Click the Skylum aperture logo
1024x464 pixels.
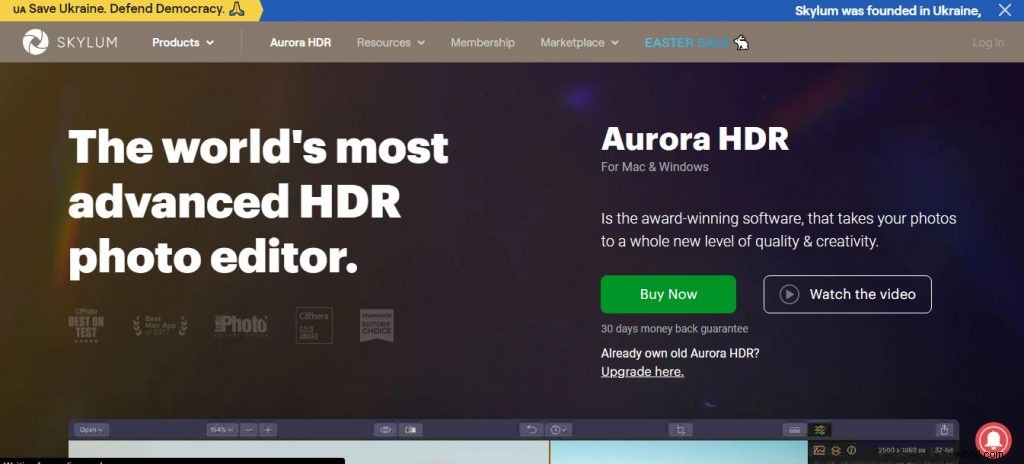coord(35,42)
